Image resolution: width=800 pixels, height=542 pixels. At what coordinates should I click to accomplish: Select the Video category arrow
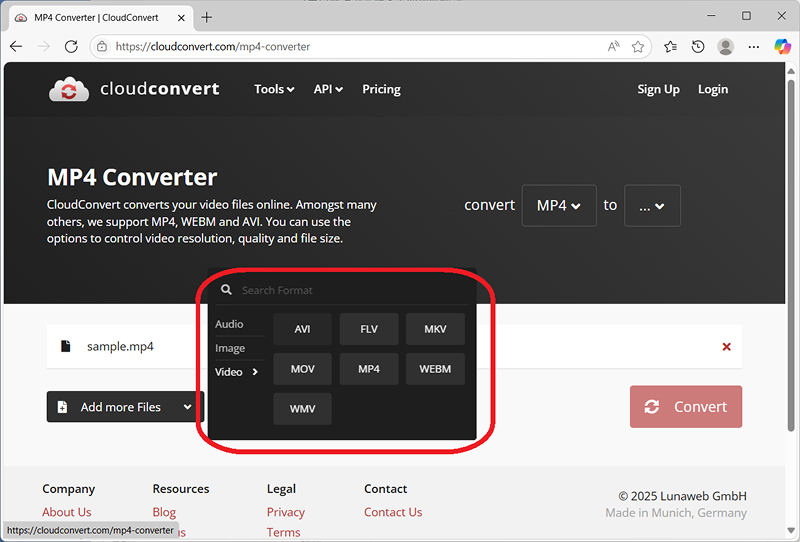click(255, 372)
